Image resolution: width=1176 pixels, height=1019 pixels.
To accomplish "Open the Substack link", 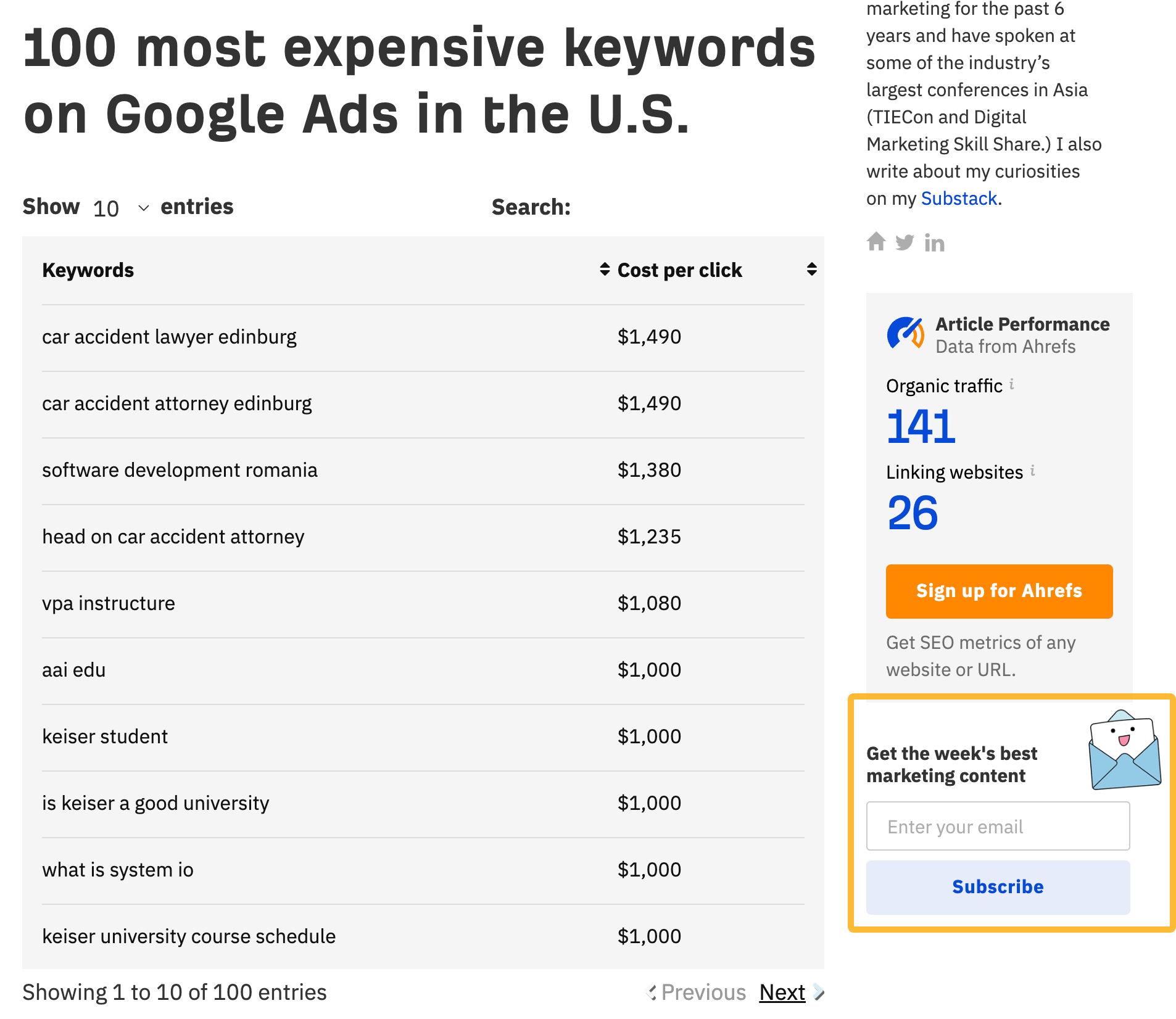I will tap(959, 199).
